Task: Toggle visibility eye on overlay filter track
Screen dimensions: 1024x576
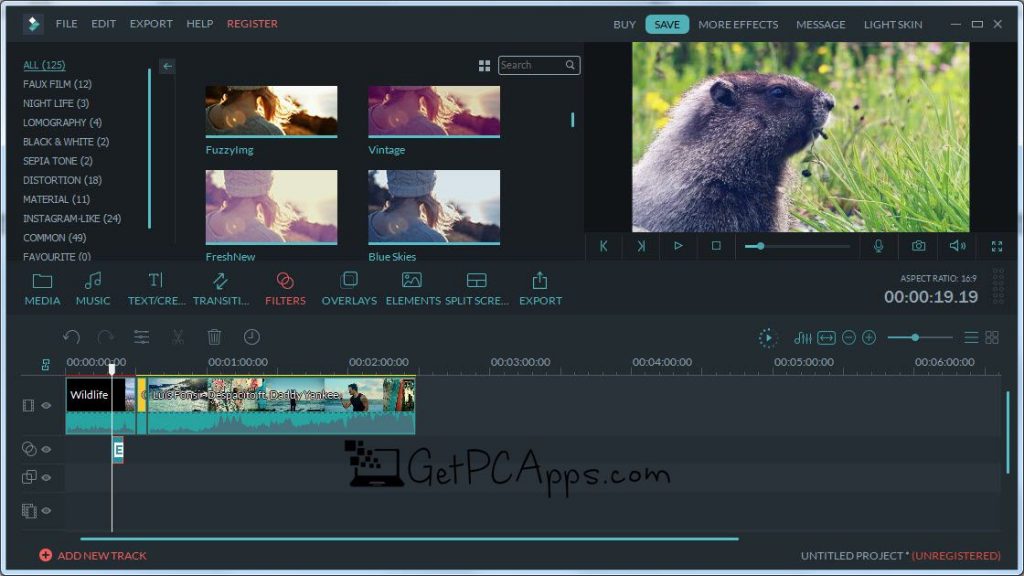Action: pos(46,450)
